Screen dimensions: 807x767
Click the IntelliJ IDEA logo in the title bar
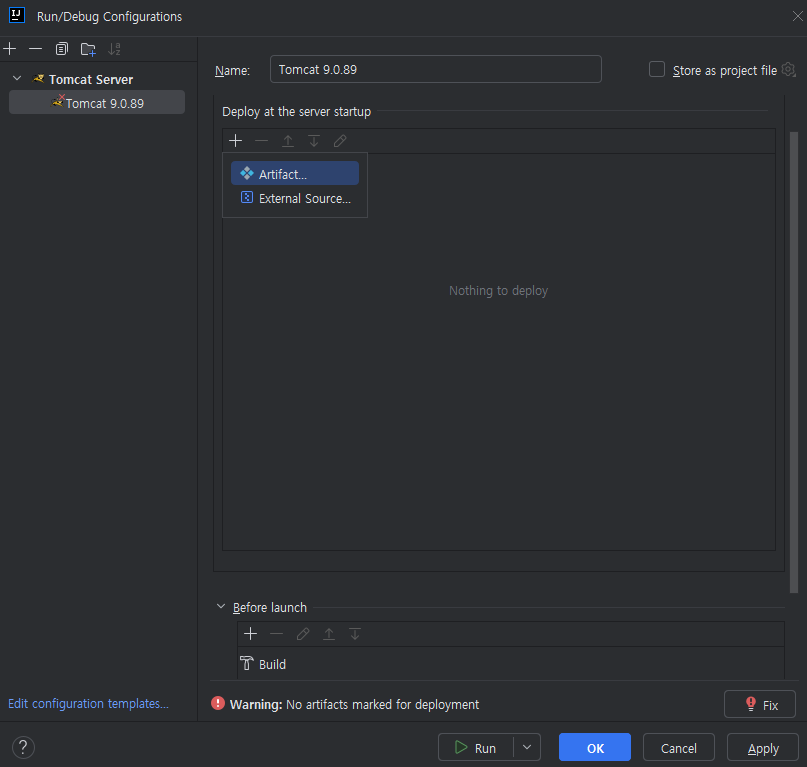tap(17, 15)
